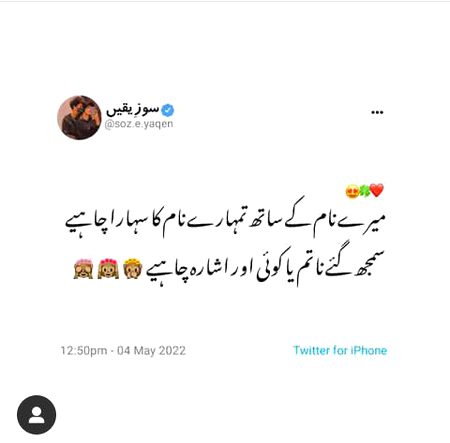Click the @soz.e.yaqen handle
The width and height of the screenshot is (450, 443).
(139, 124)
